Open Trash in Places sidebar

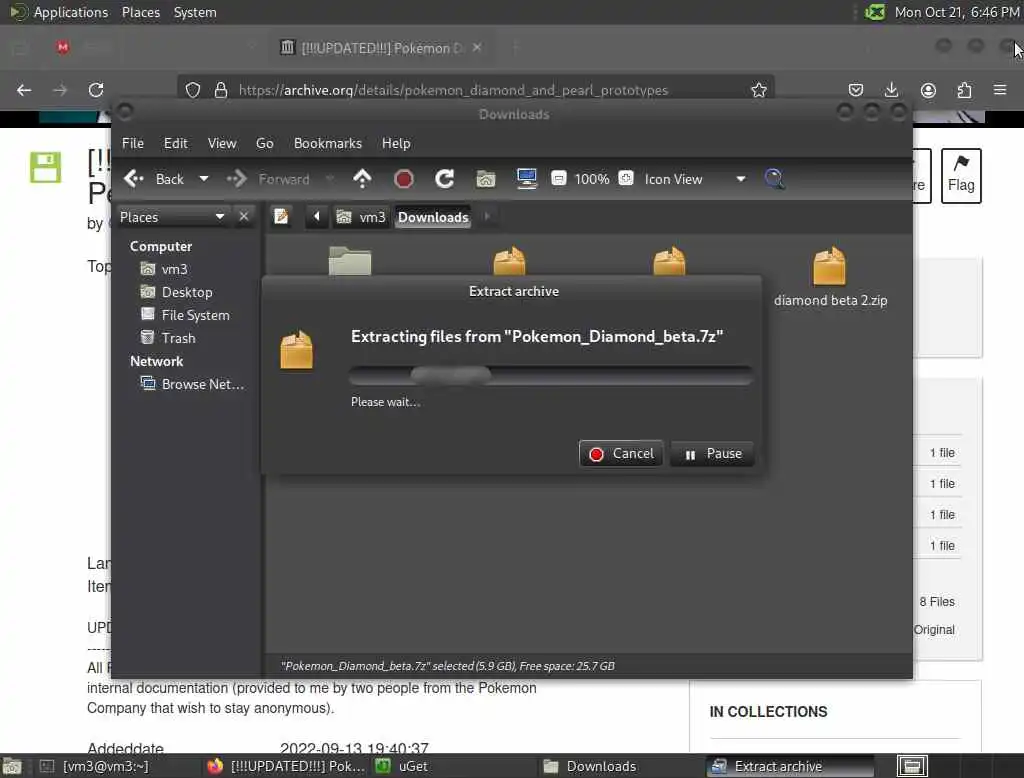coord(168,338)
